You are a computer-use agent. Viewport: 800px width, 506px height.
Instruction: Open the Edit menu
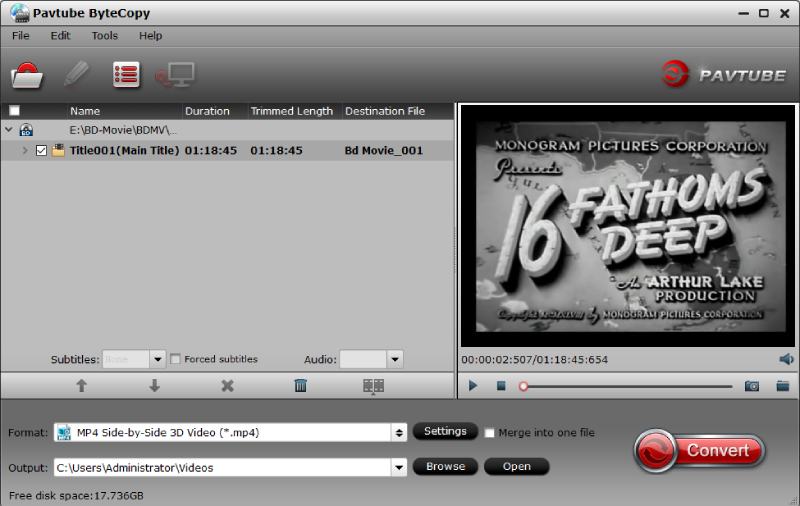60,36
